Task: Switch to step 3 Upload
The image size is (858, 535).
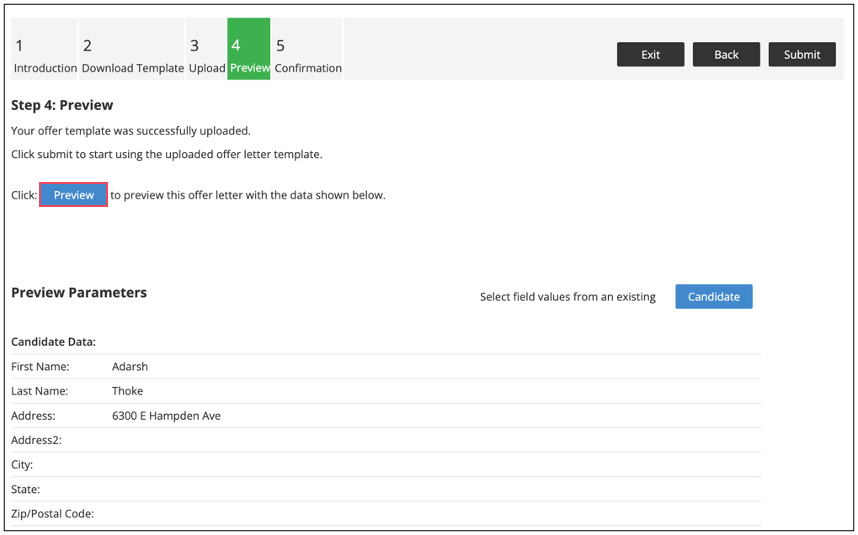Action: (206, 49)
